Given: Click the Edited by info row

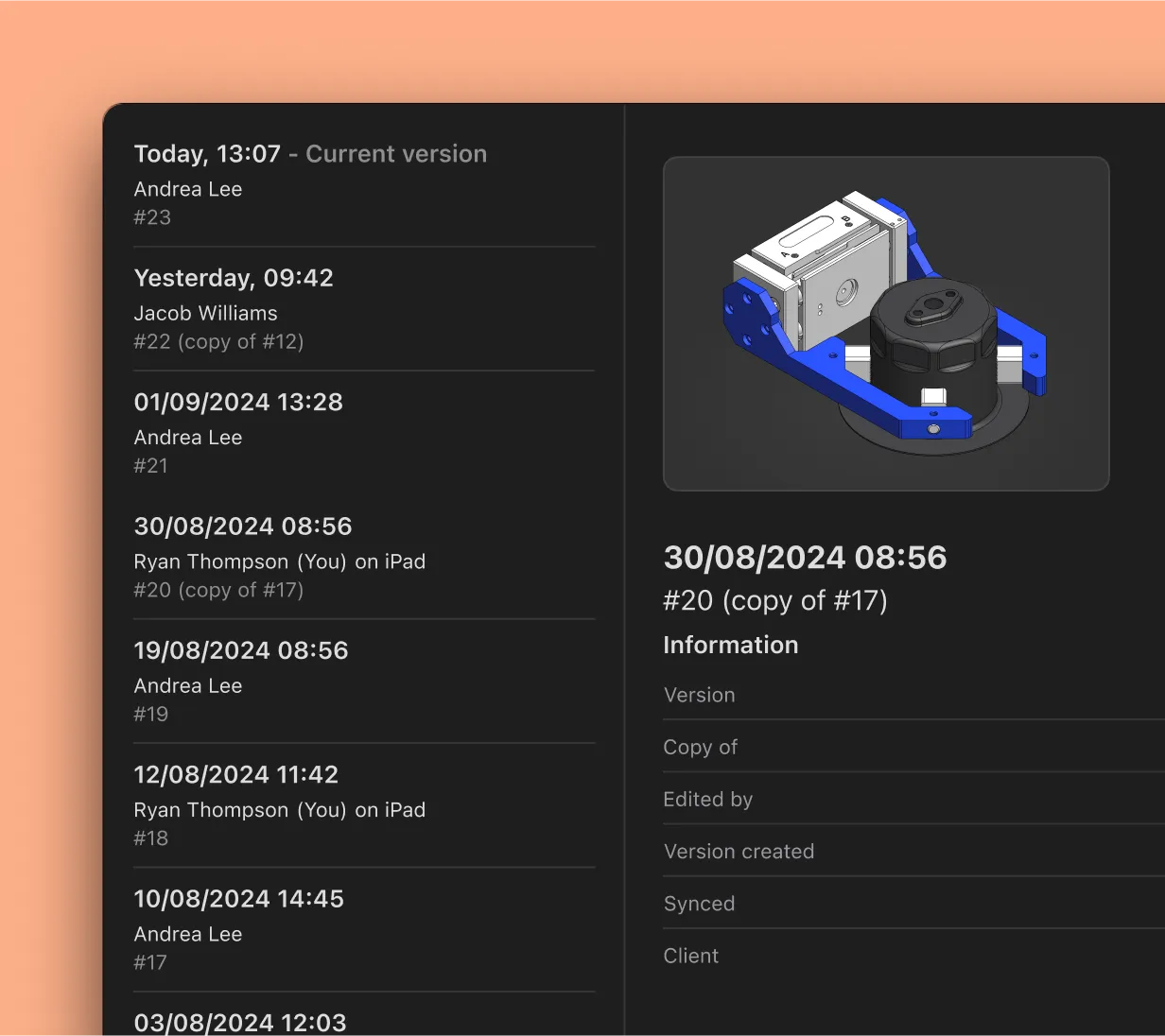Looking at the screenshot, I should (x=913, y=799).
